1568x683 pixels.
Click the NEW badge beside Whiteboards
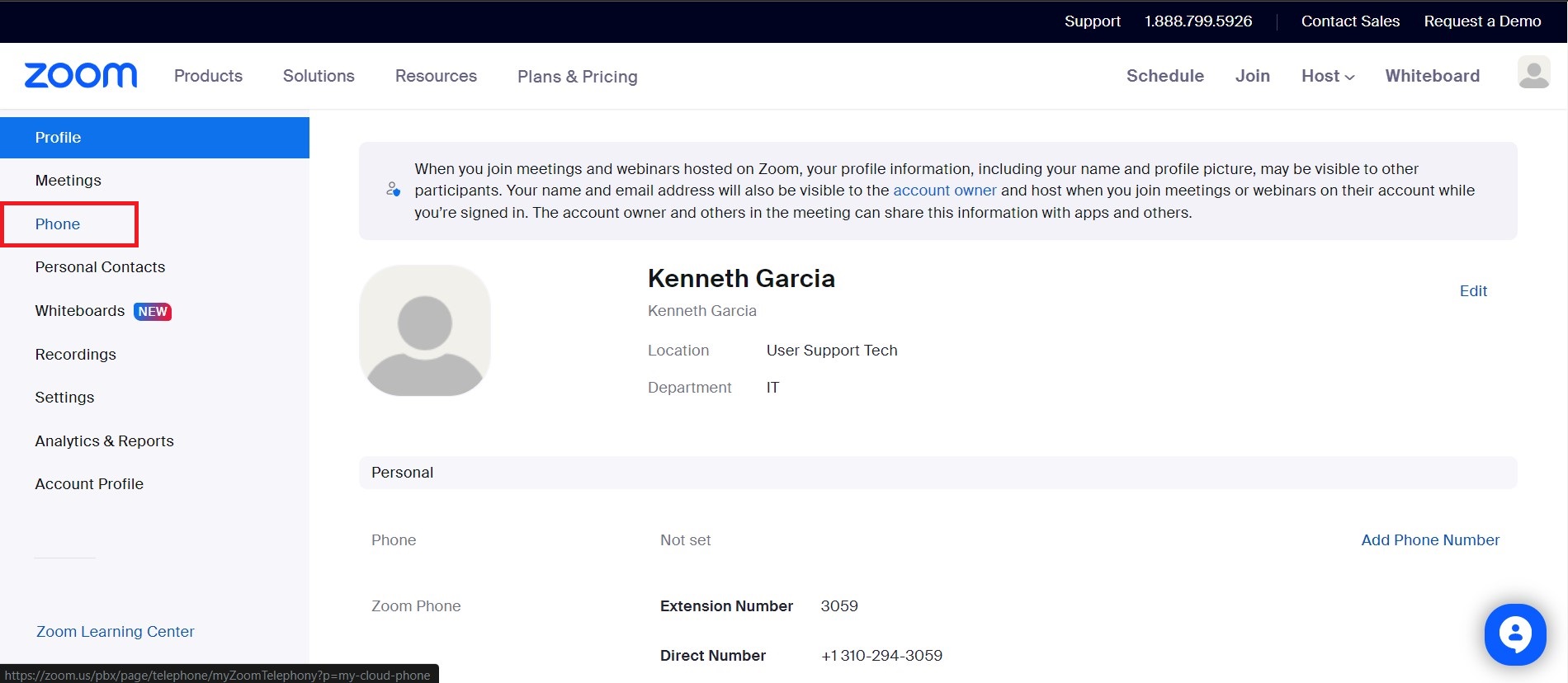[x=153, y=312]
